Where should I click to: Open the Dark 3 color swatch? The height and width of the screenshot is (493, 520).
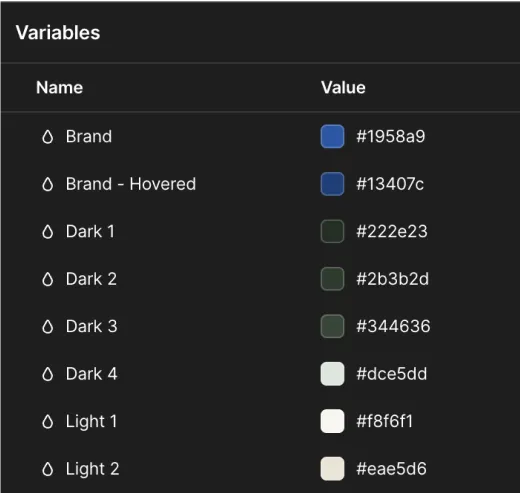[x=332, y=326]
